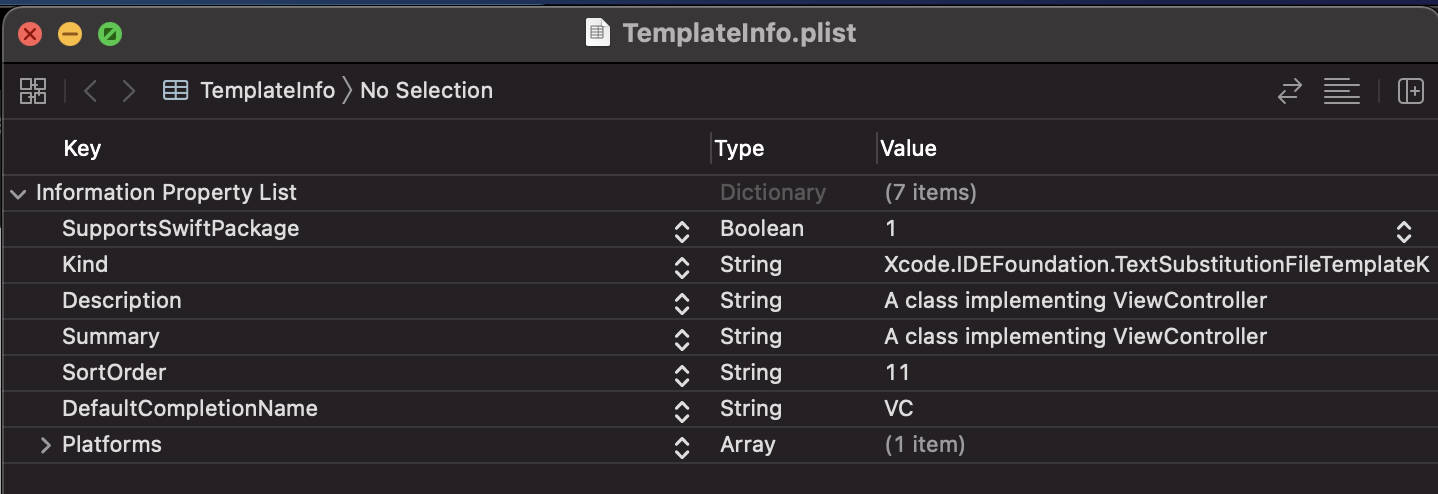Select the DefaultCompletionName value VC field
This screenshot has height=494, width=1438.
pyautogui.click(x=899, y=409)
